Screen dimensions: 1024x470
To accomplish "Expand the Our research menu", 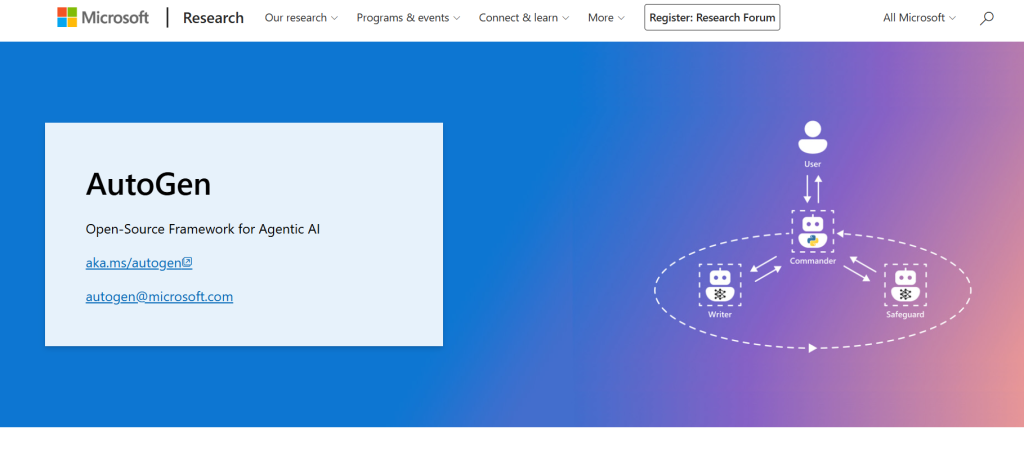I will tap(301, 18).
